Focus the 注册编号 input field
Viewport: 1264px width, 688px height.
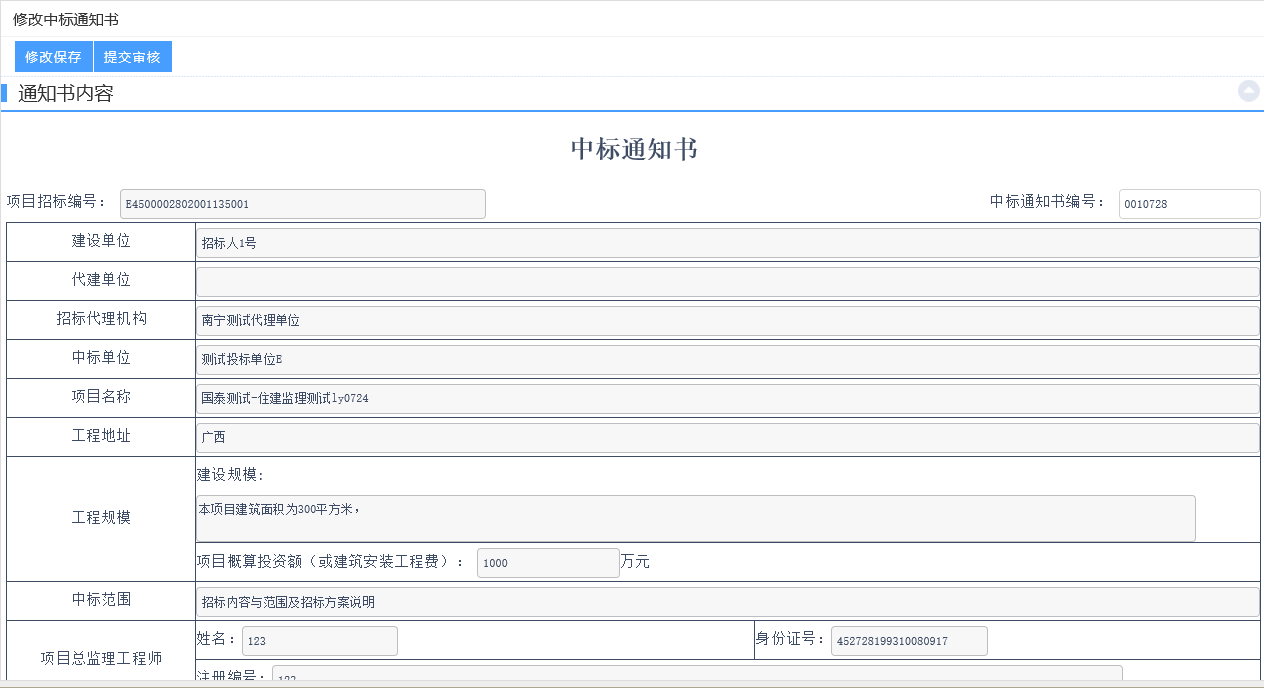696,675
